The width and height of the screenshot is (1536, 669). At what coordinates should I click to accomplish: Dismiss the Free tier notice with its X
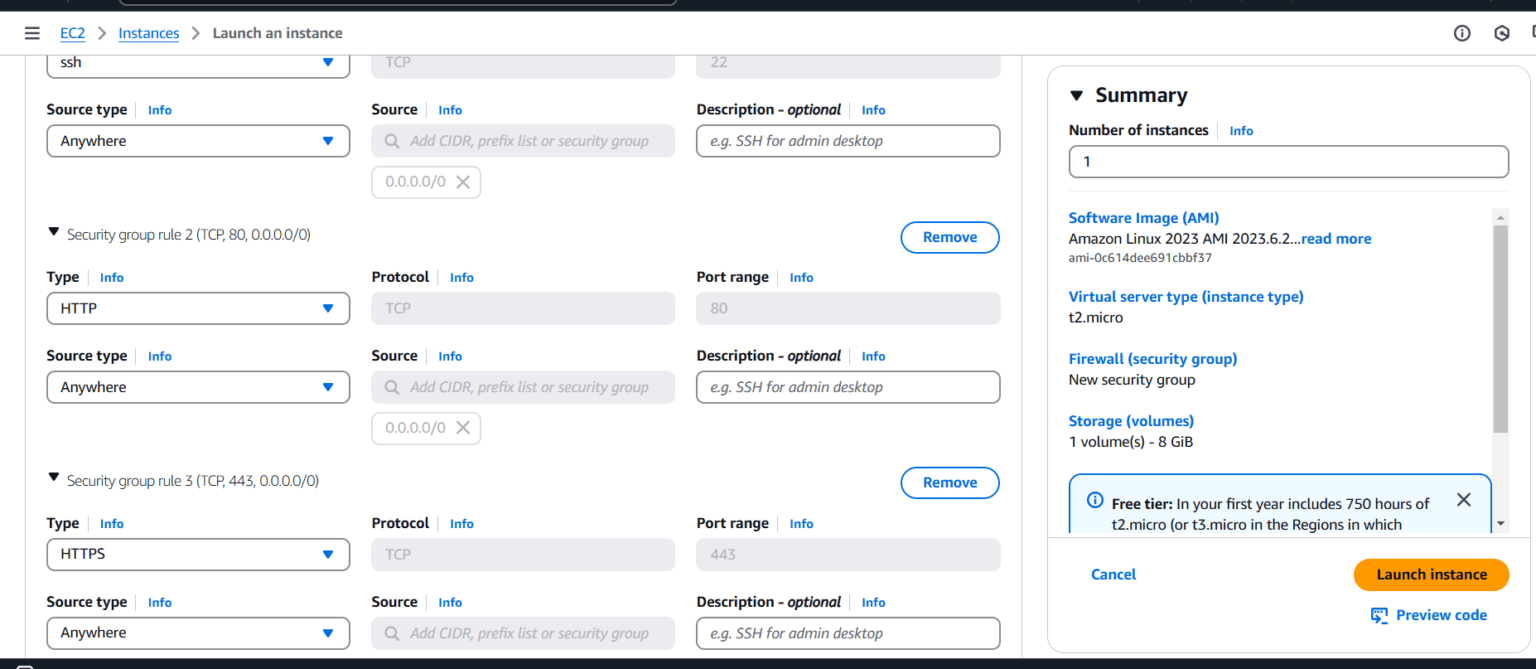click(x=1463, y=499)
